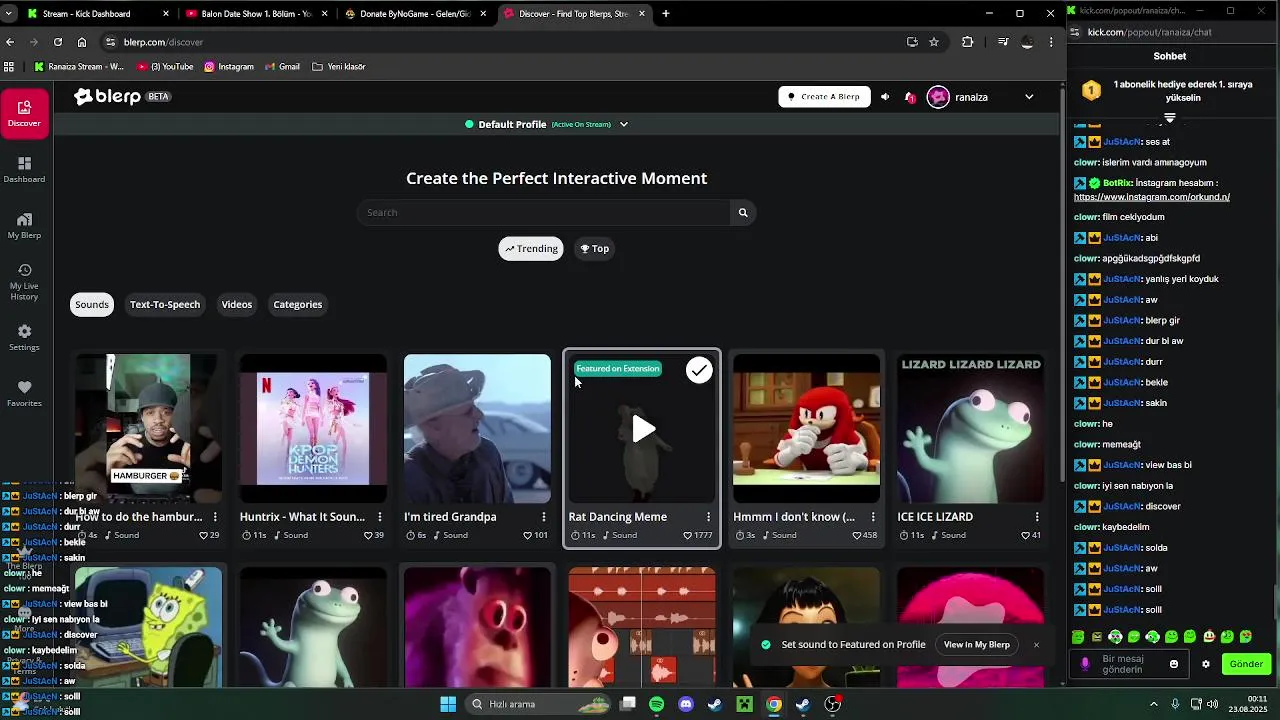Click Create A Blerp button
This screenshot has width=1280, height=720.
coord(825,97)
